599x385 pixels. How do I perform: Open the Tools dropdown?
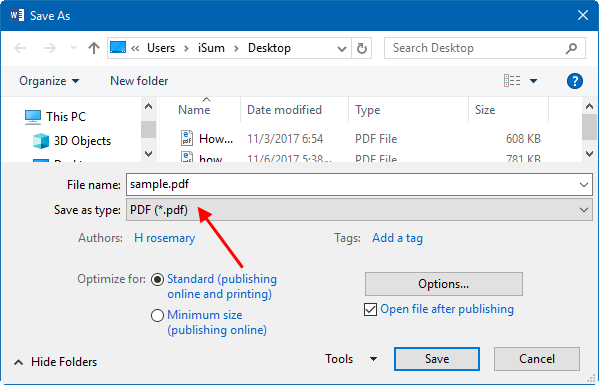[351, 359]
